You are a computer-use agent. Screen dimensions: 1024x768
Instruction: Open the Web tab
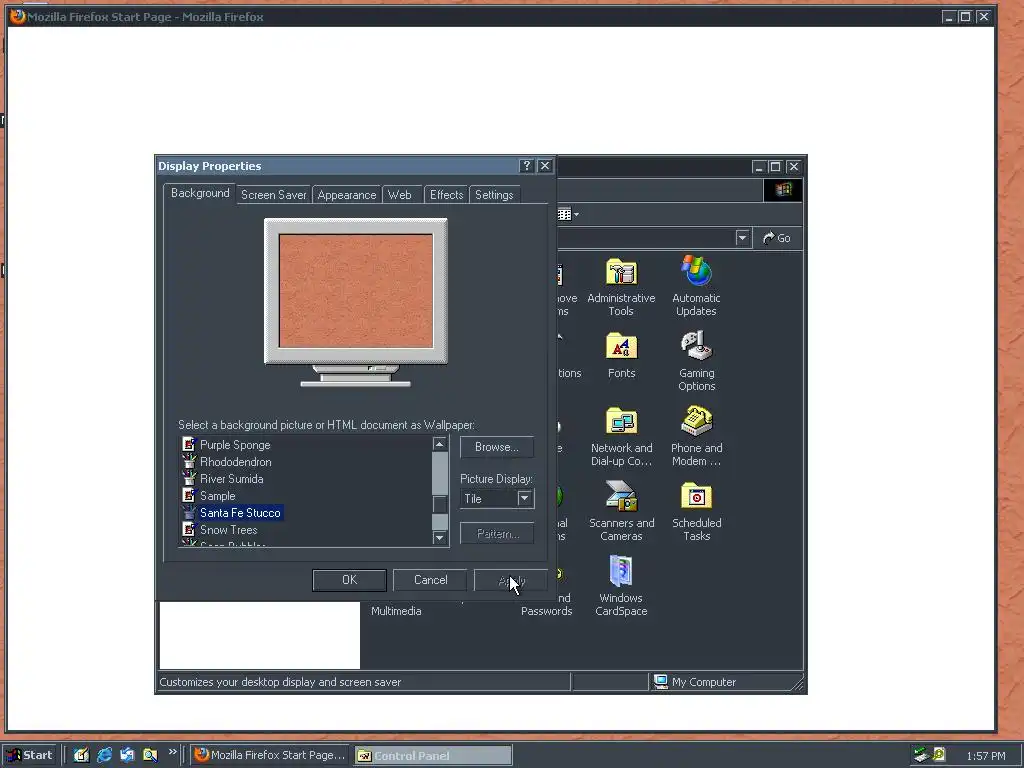400,195
